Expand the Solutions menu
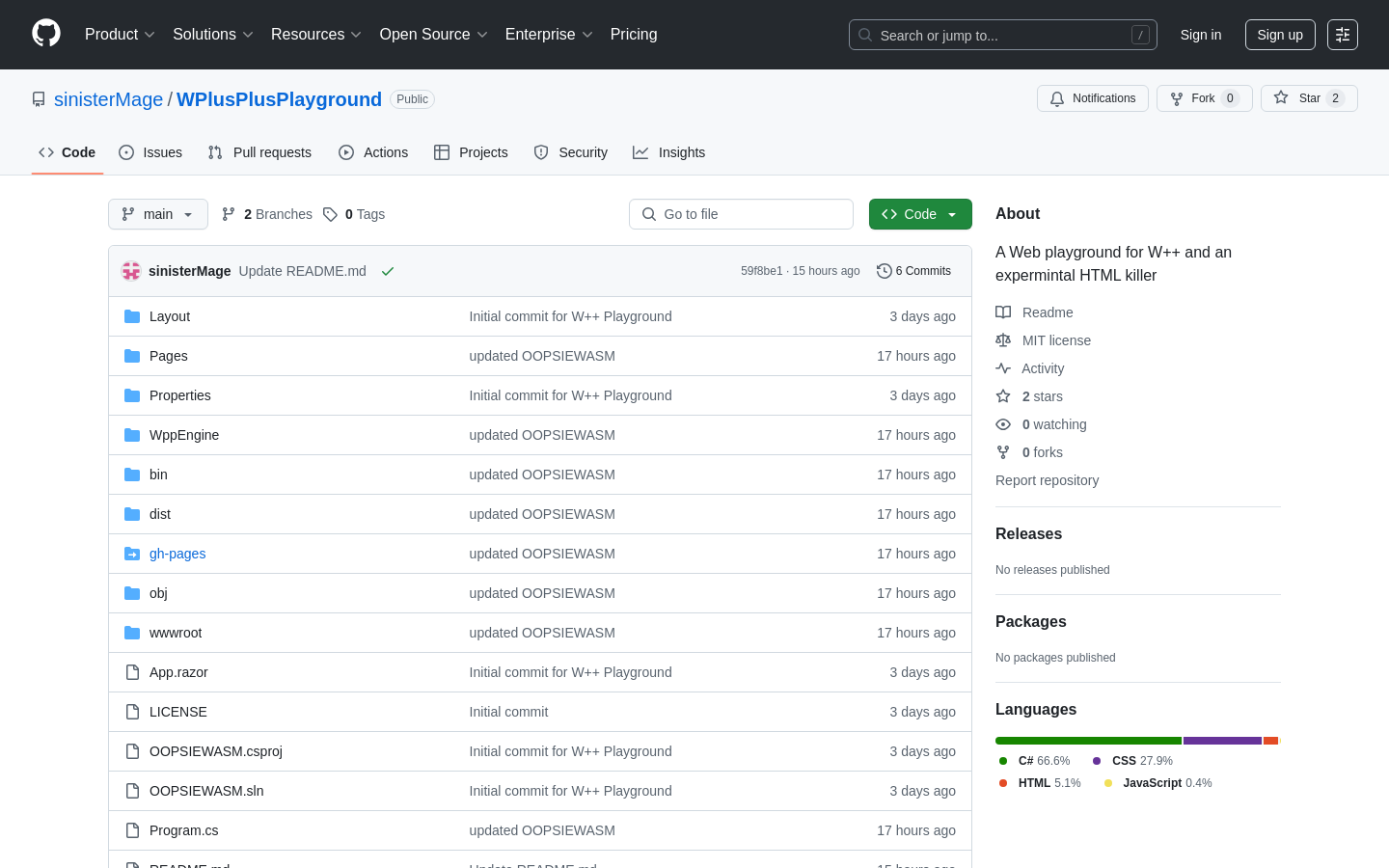 pos(212,35)
